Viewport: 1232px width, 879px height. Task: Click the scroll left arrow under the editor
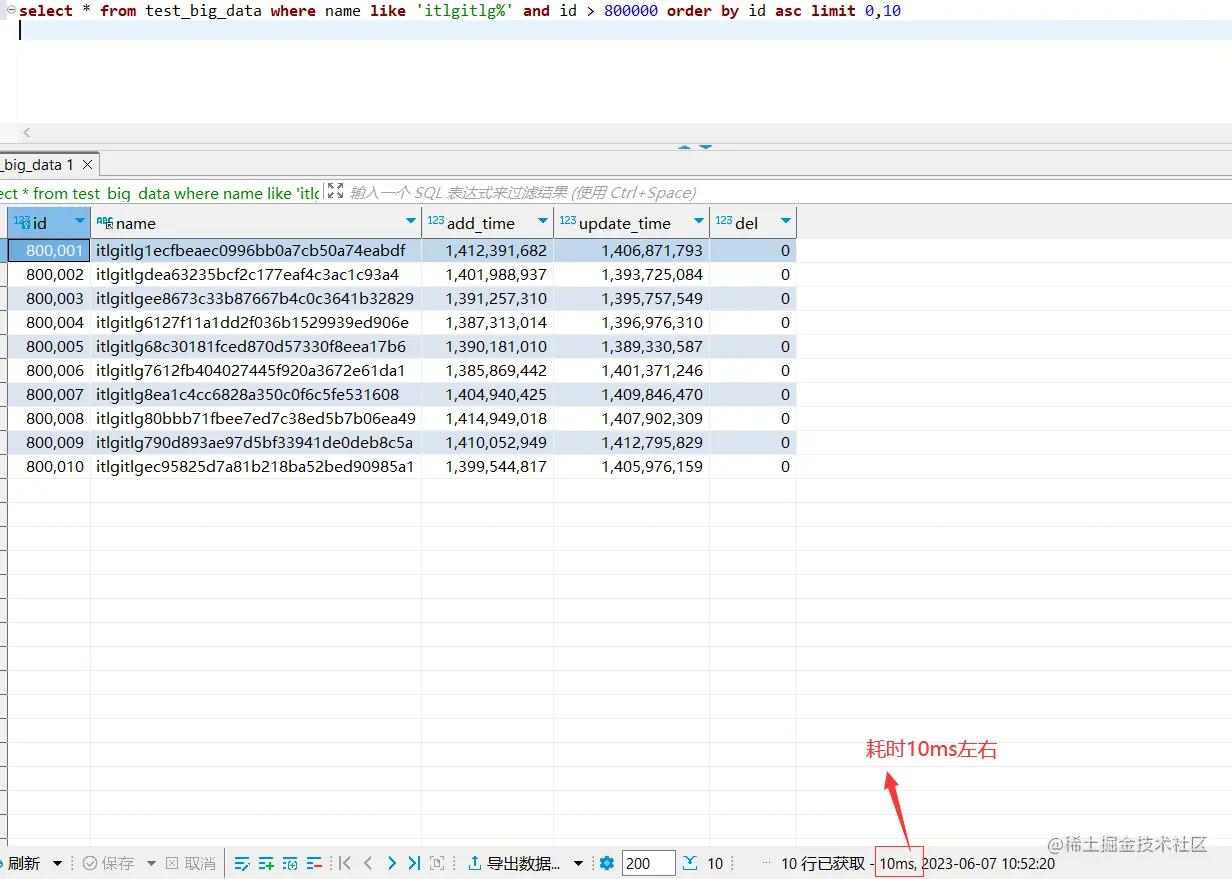26,132
